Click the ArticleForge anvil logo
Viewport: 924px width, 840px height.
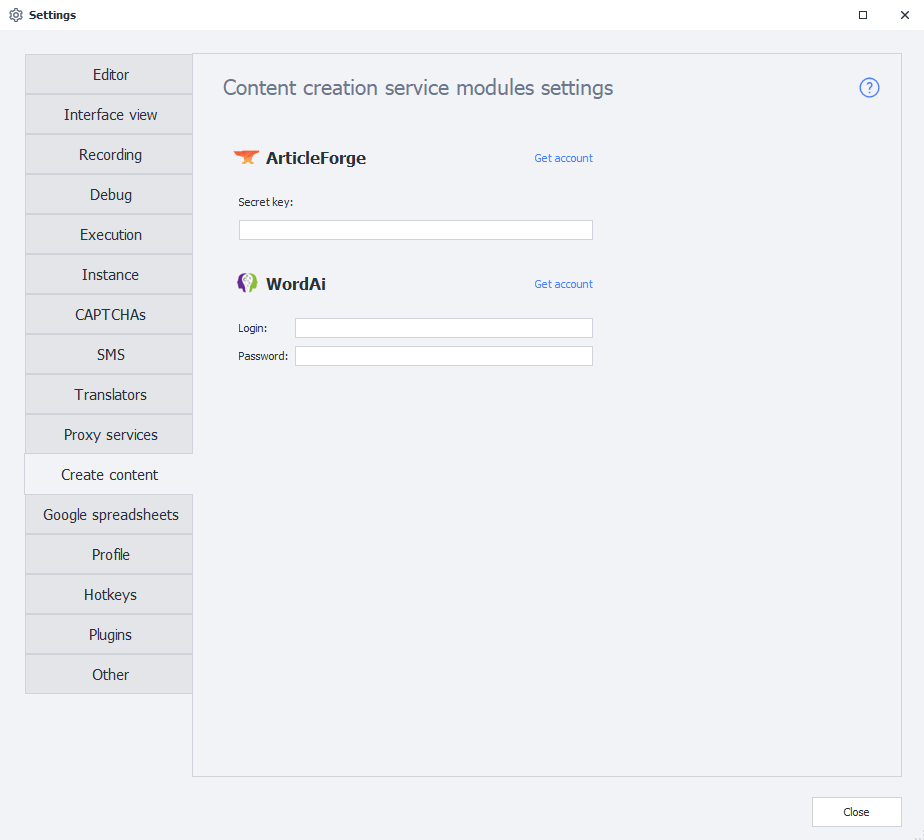coord(246,157)
